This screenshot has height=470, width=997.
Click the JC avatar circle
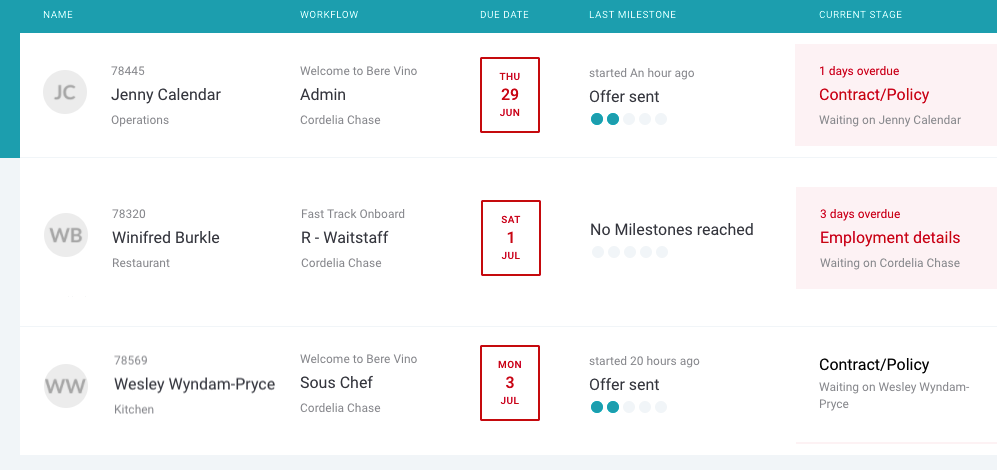tap(65, 92)
